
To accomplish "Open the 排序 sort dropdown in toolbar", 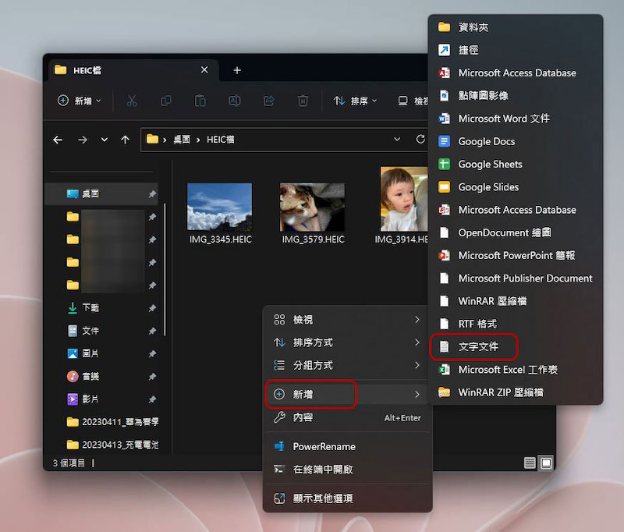I will tap(357, 101).
